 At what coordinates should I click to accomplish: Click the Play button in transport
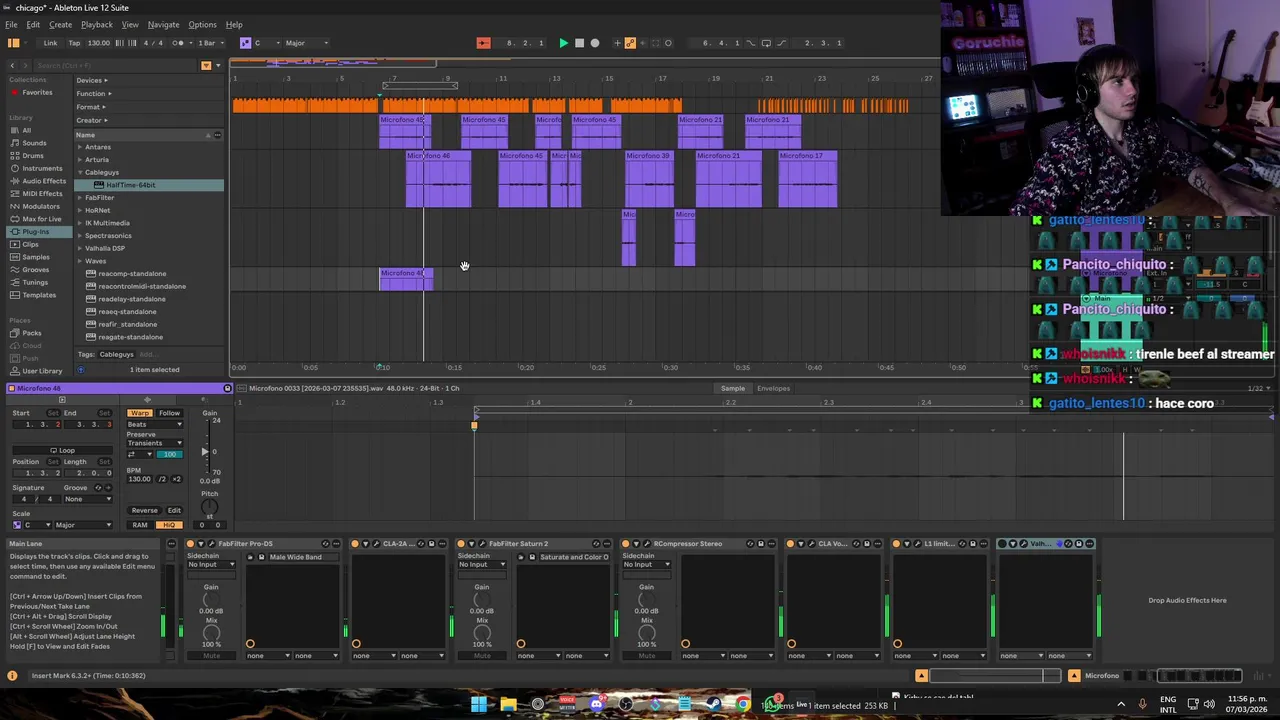(563, 43)
